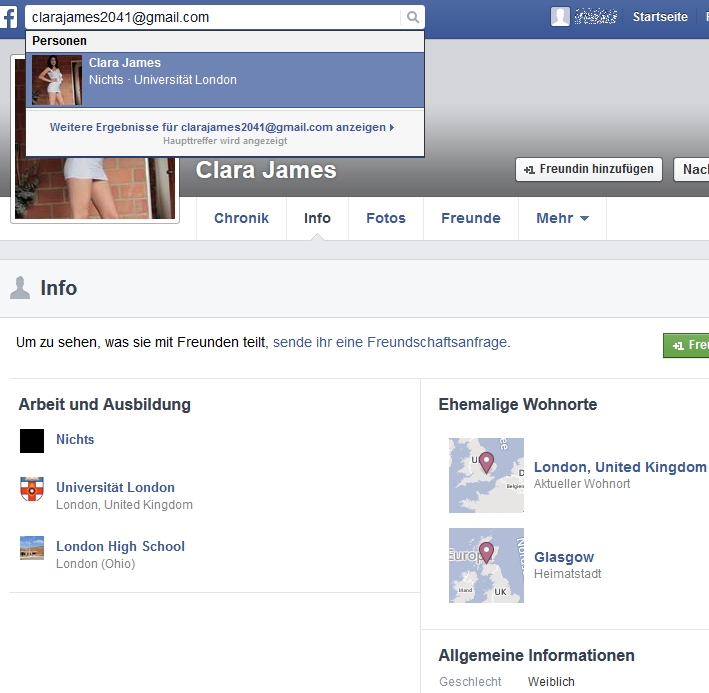709x693 pixels.
Task: Open the Freunde tab
Action: tap(471, 218)
